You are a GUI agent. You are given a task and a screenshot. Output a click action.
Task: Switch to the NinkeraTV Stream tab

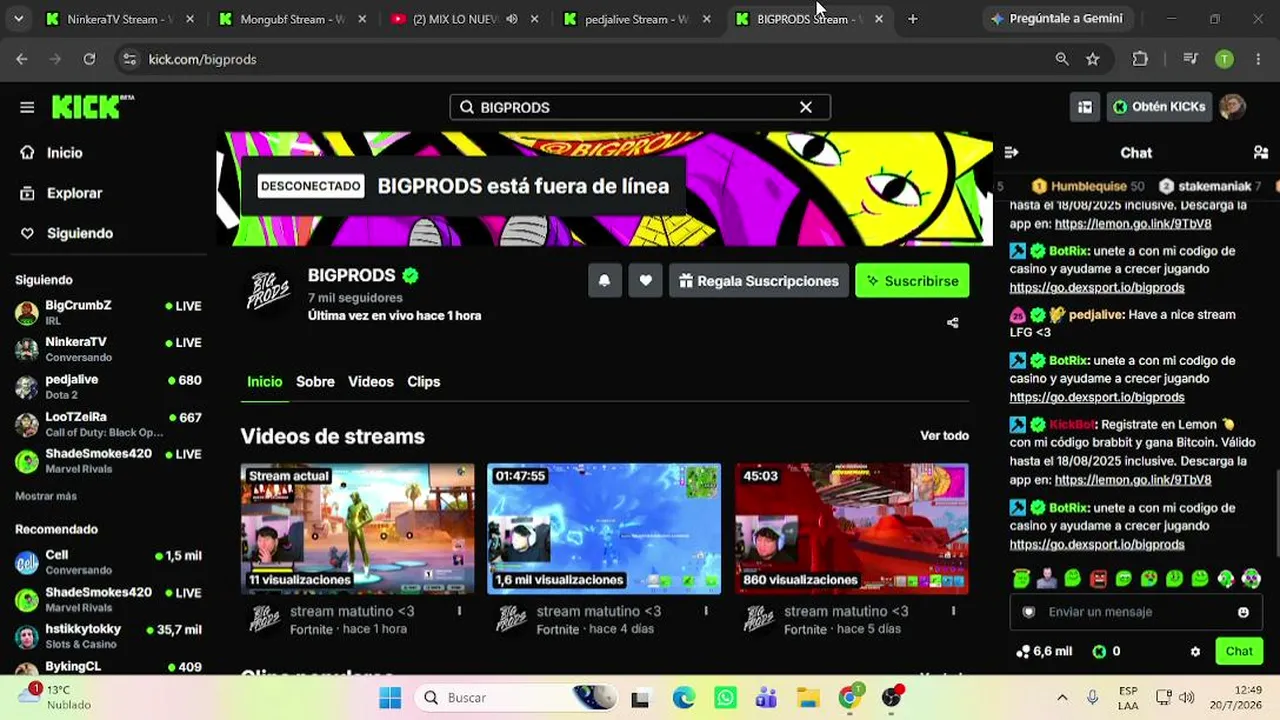click(120, 19)
